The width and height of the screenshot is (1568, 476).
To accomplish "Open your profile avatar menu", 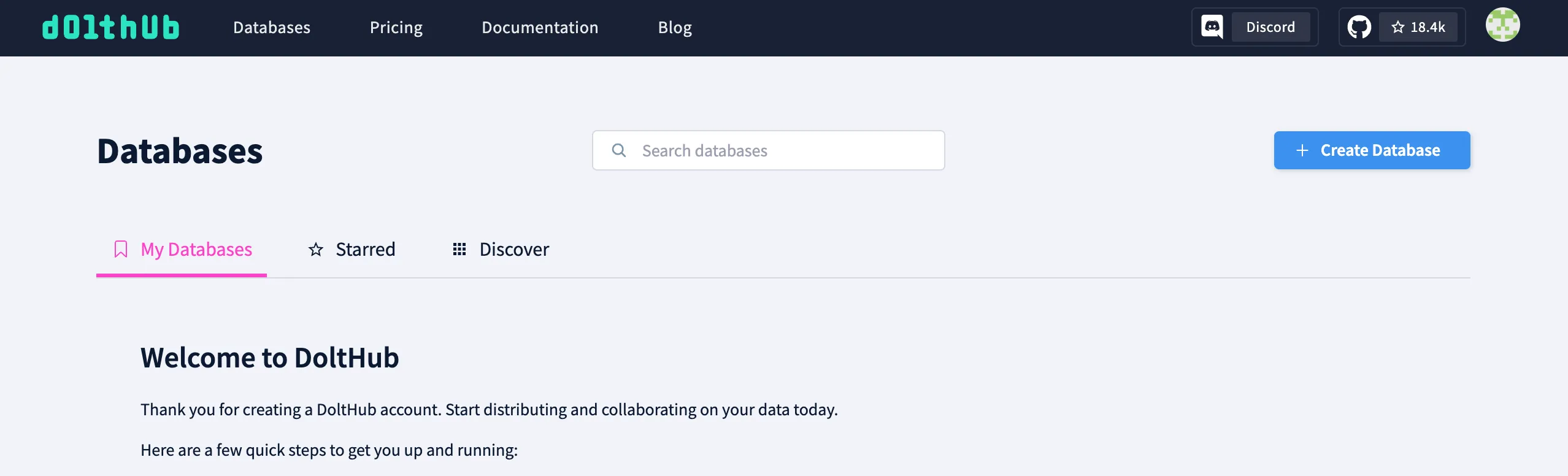I will point(1503,25).
